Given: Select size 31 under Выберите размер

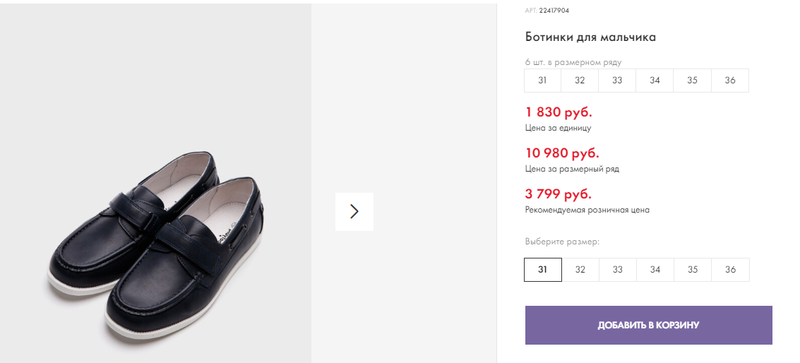Looking at the screenshot, I should point(543,270).
